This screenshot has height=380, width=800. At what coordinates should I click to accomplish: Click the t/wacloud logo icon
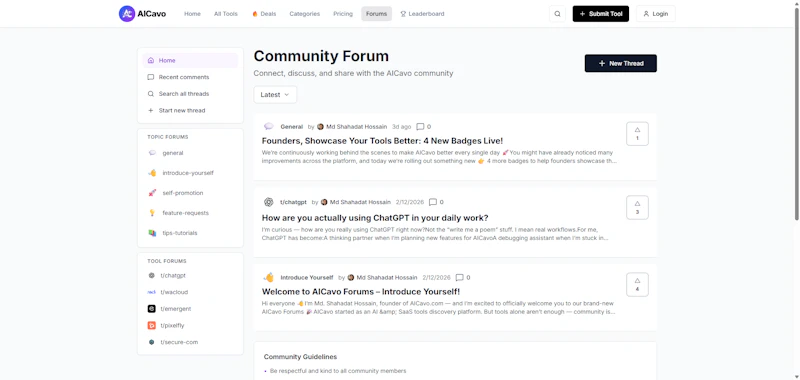click(x=151, y=292)
